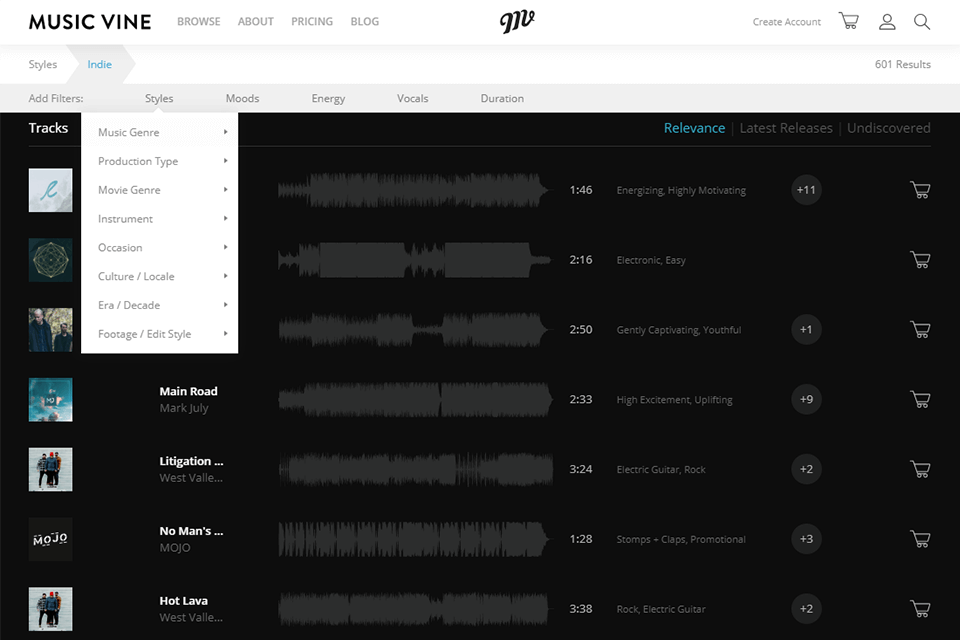Click the 601 Results count

902,64
